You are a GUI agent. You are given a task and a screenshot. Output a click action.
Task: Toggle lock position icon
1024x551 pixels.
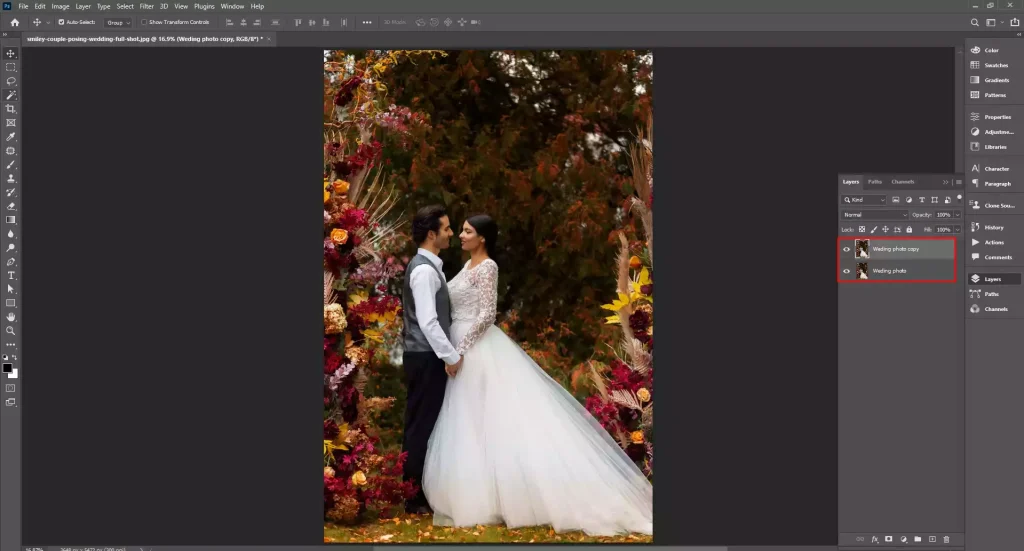coord(886,230)
